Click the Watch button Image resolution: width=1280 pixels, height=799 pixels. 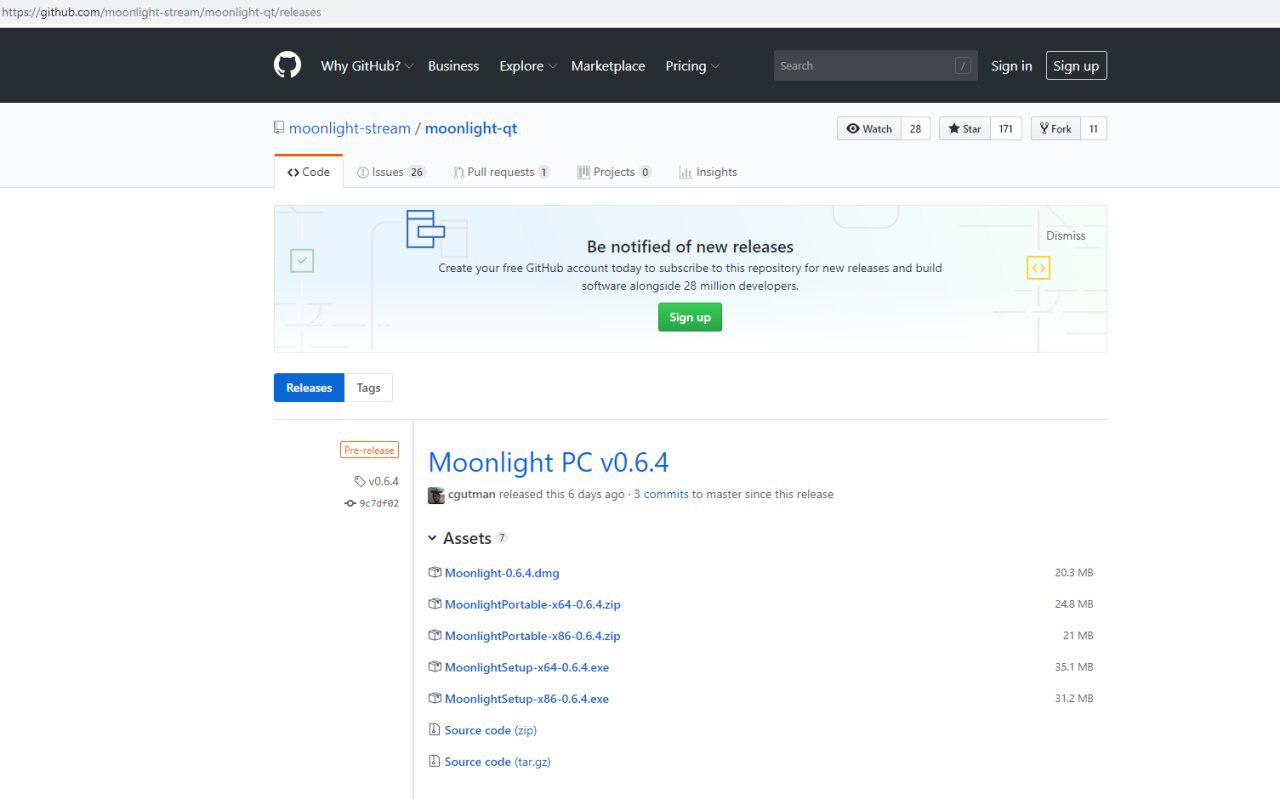coord(869,128)
